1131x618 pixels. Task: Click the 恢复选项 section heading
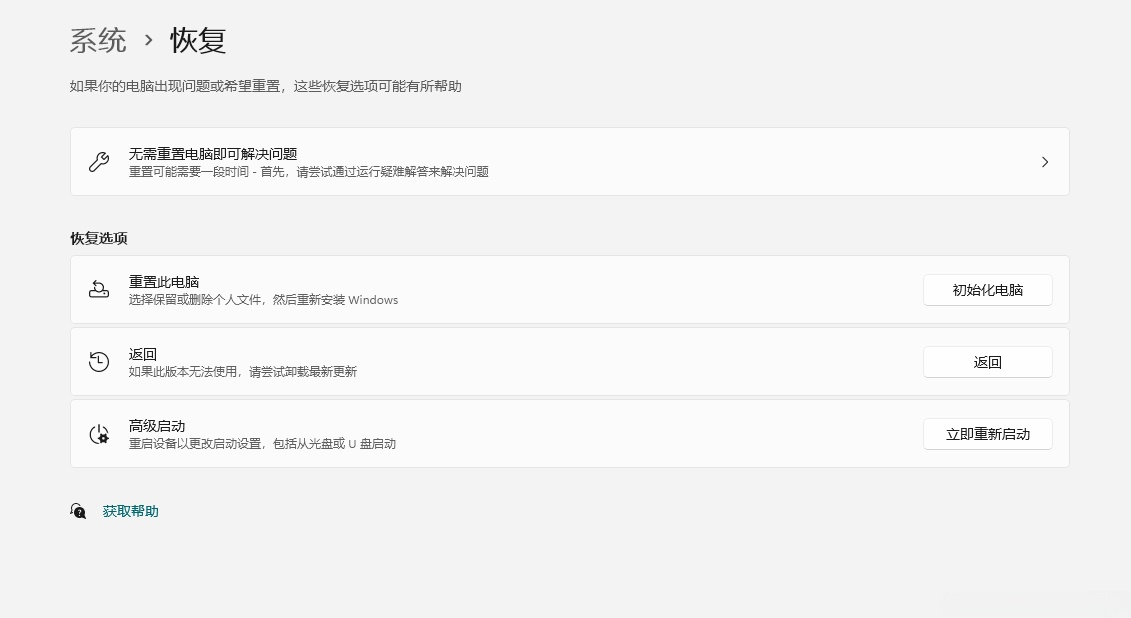(x=99, y=238)
